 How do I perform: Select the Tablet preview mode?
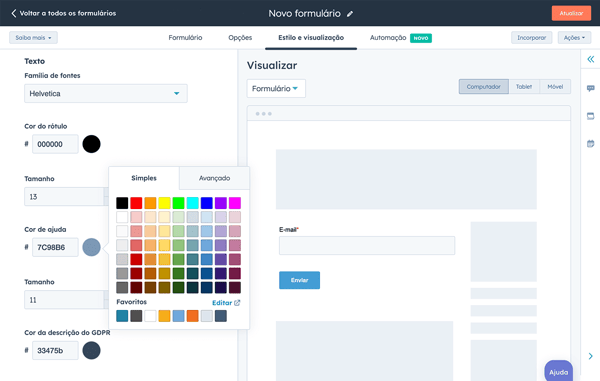click(524, 87)
